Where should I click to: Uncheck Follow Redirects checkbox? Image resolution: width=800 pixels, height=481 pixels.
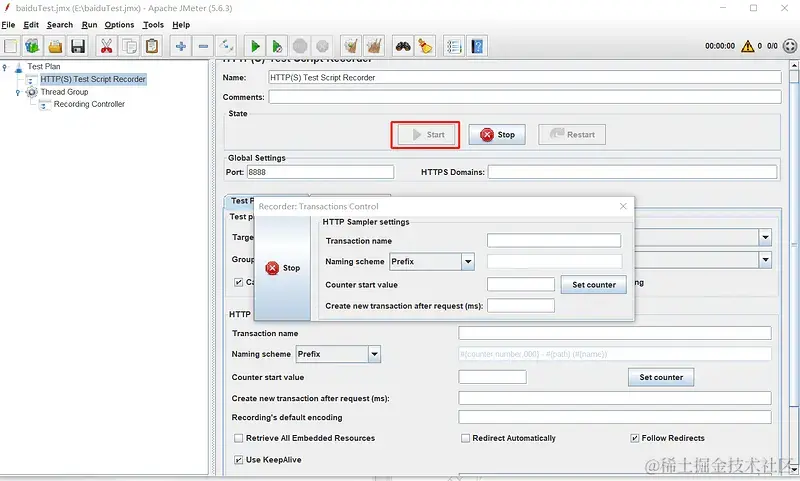[x=635, y=438]
